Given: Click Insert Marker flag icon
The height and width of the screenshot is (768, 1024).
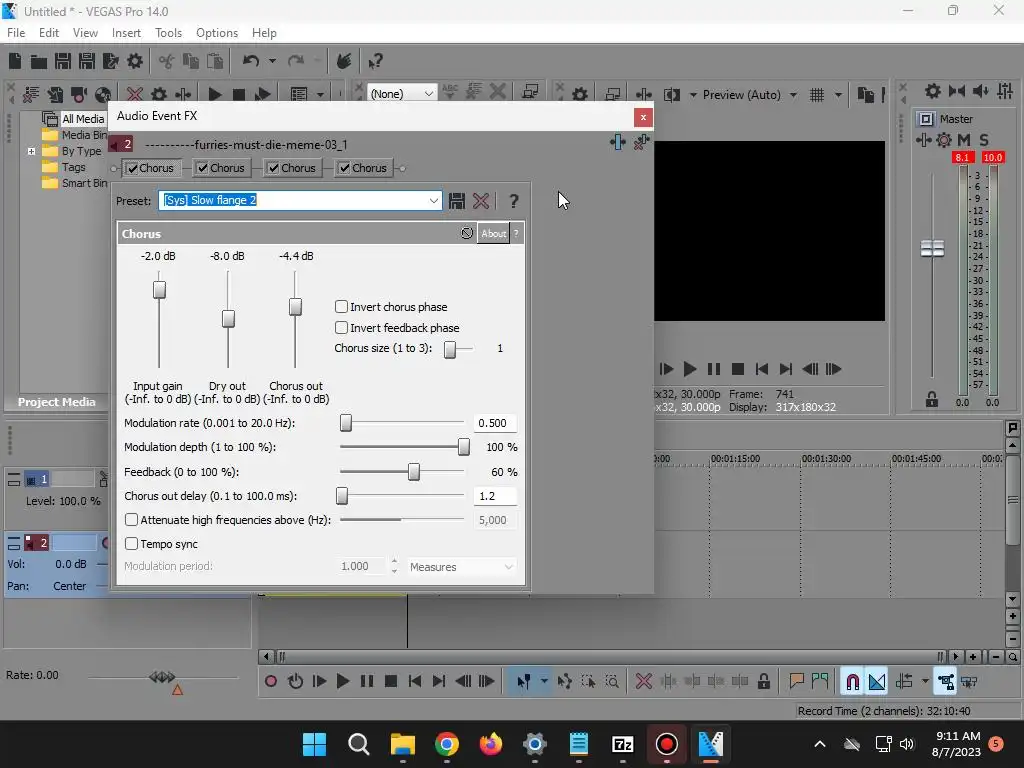Looking at the screenshot, I should [796, 682].
